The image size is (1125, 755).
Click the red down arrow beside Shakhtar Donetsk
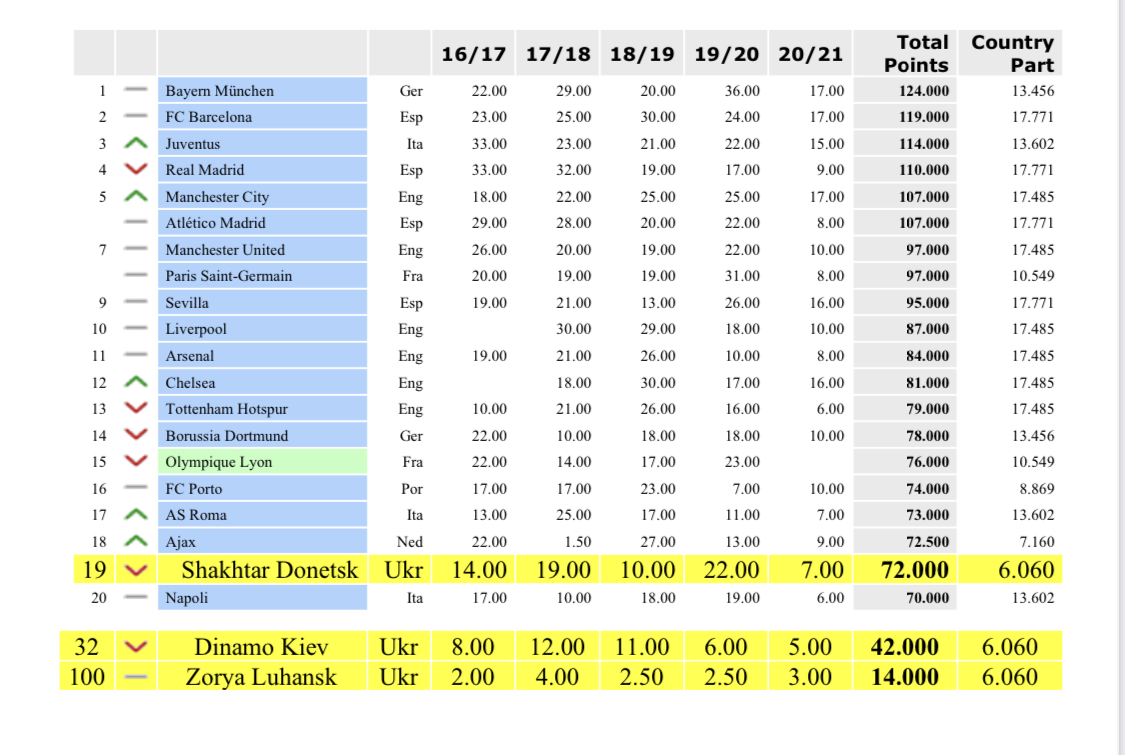tap(136, 571)
